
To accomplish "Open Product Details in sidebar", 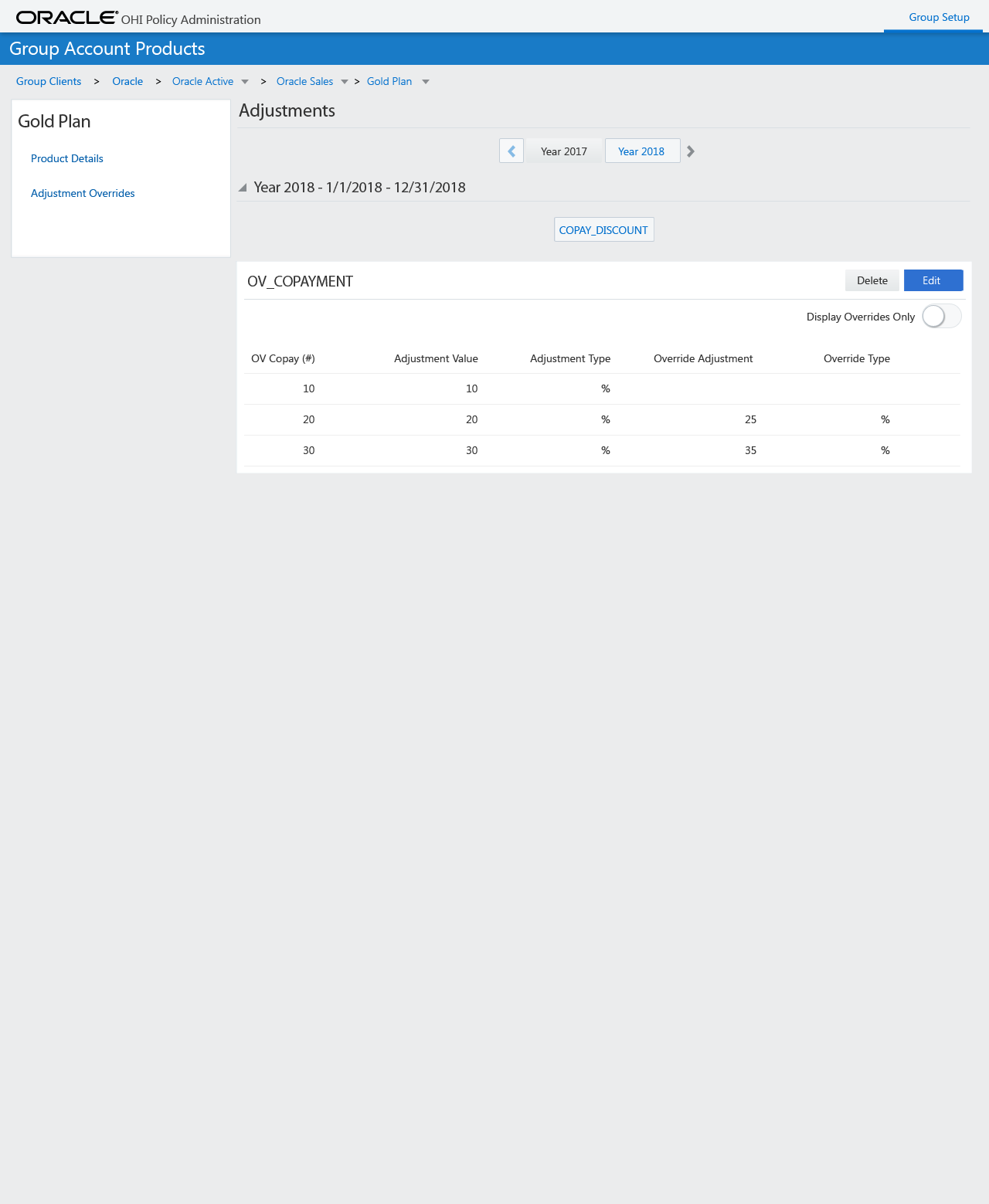I will coord(67,158).
